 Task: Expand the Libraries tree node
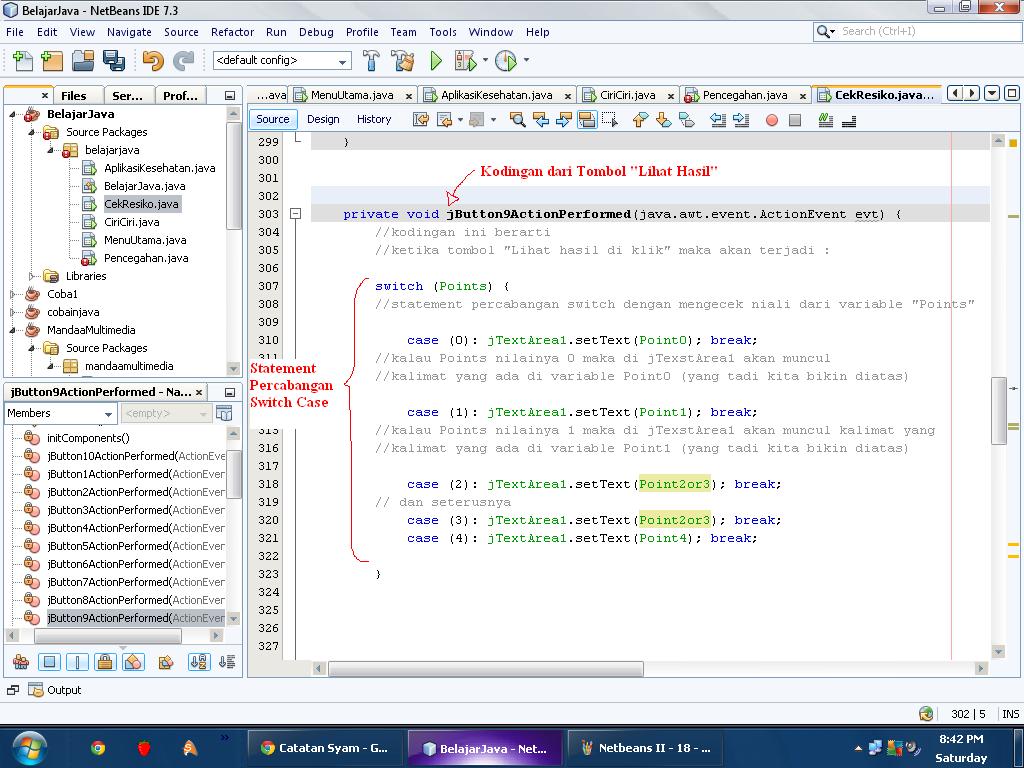tap(33, 276)
